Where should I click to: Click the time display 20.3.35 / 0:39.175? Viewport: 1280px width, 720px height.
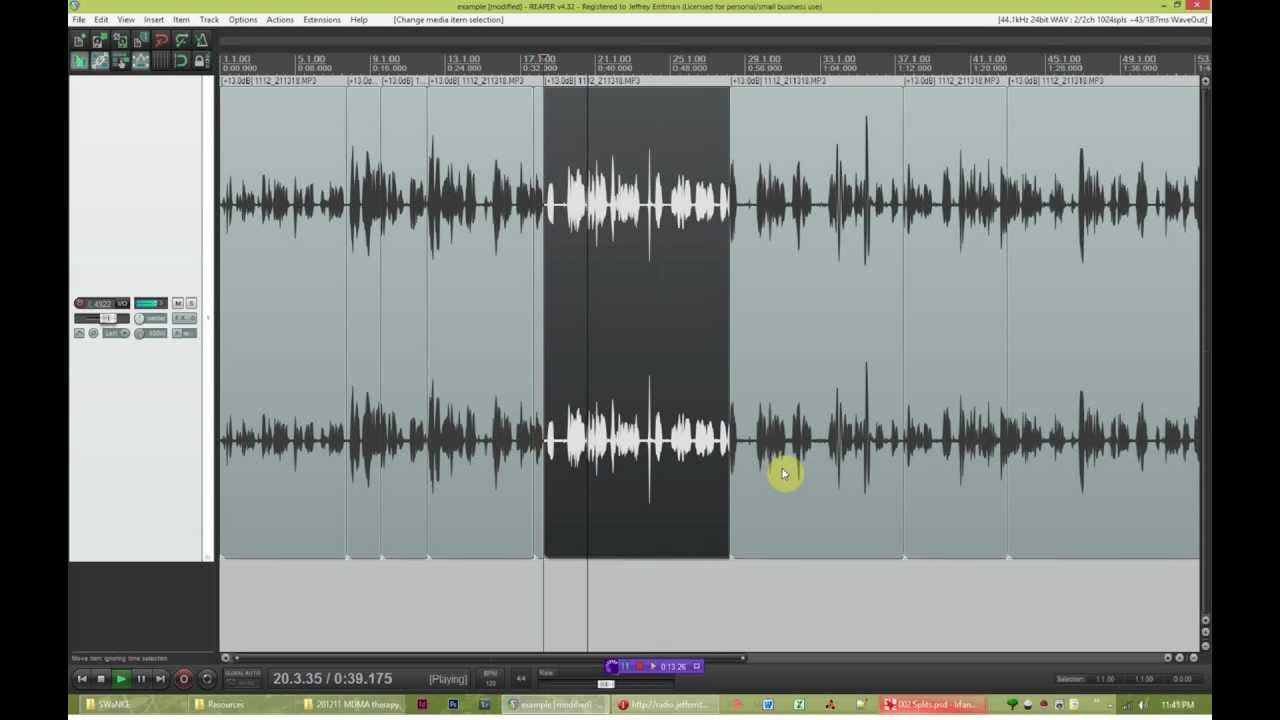pyautogui.click(x=332, y=679)
